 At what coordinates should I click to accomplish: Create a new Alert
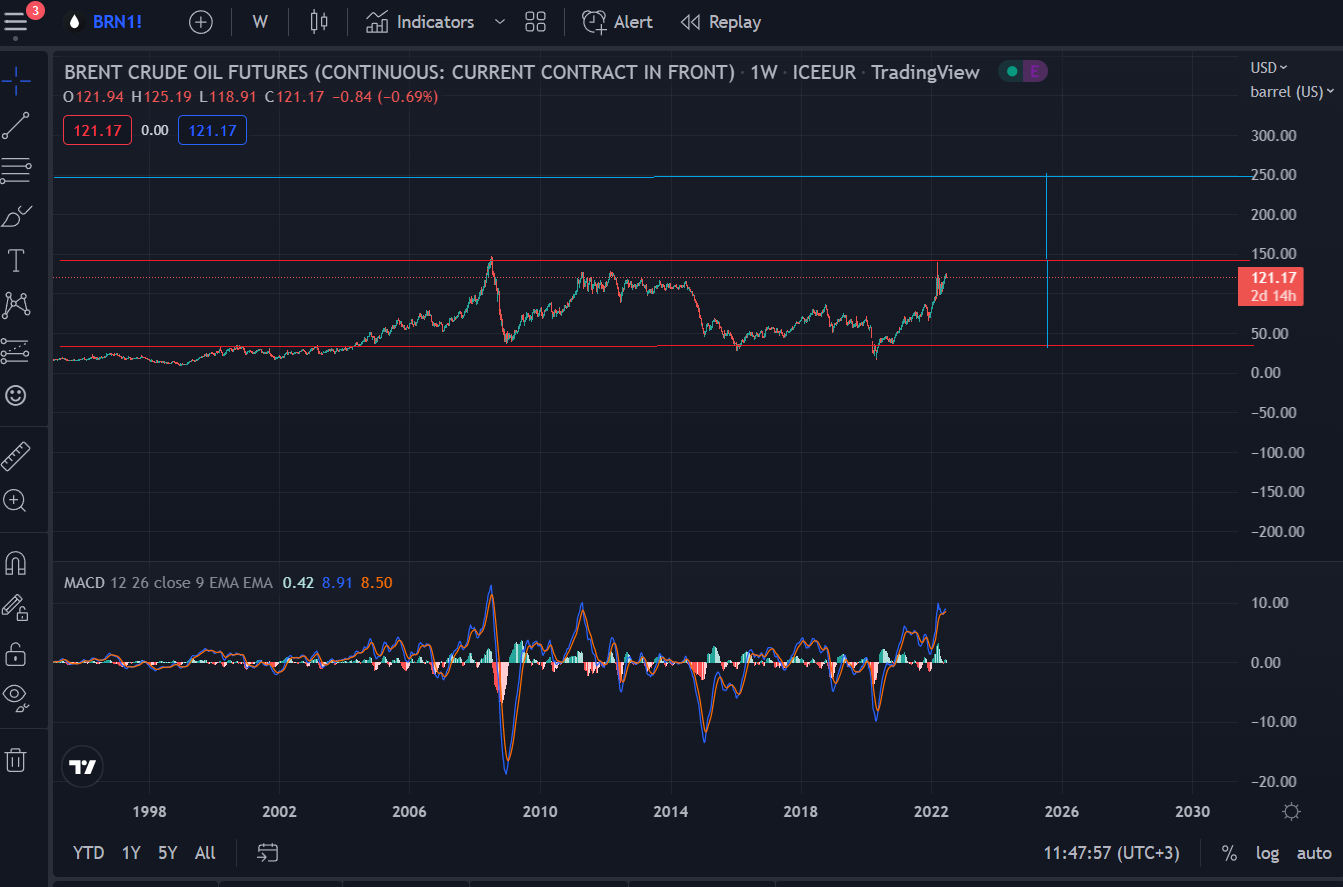(618, 22)
